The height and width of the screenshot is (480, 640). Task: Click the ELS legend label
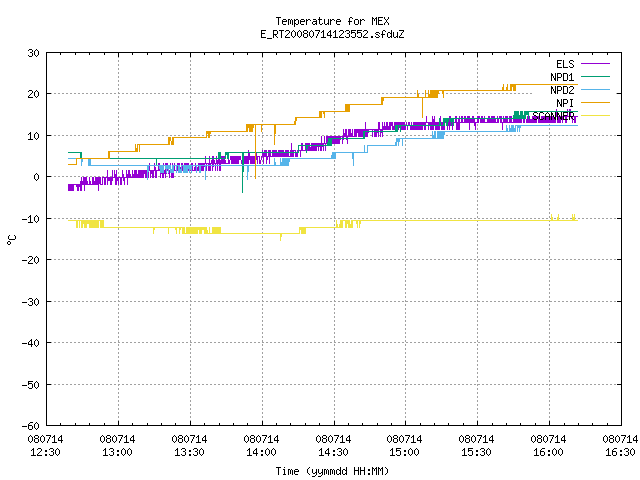(x=565, y=64)
